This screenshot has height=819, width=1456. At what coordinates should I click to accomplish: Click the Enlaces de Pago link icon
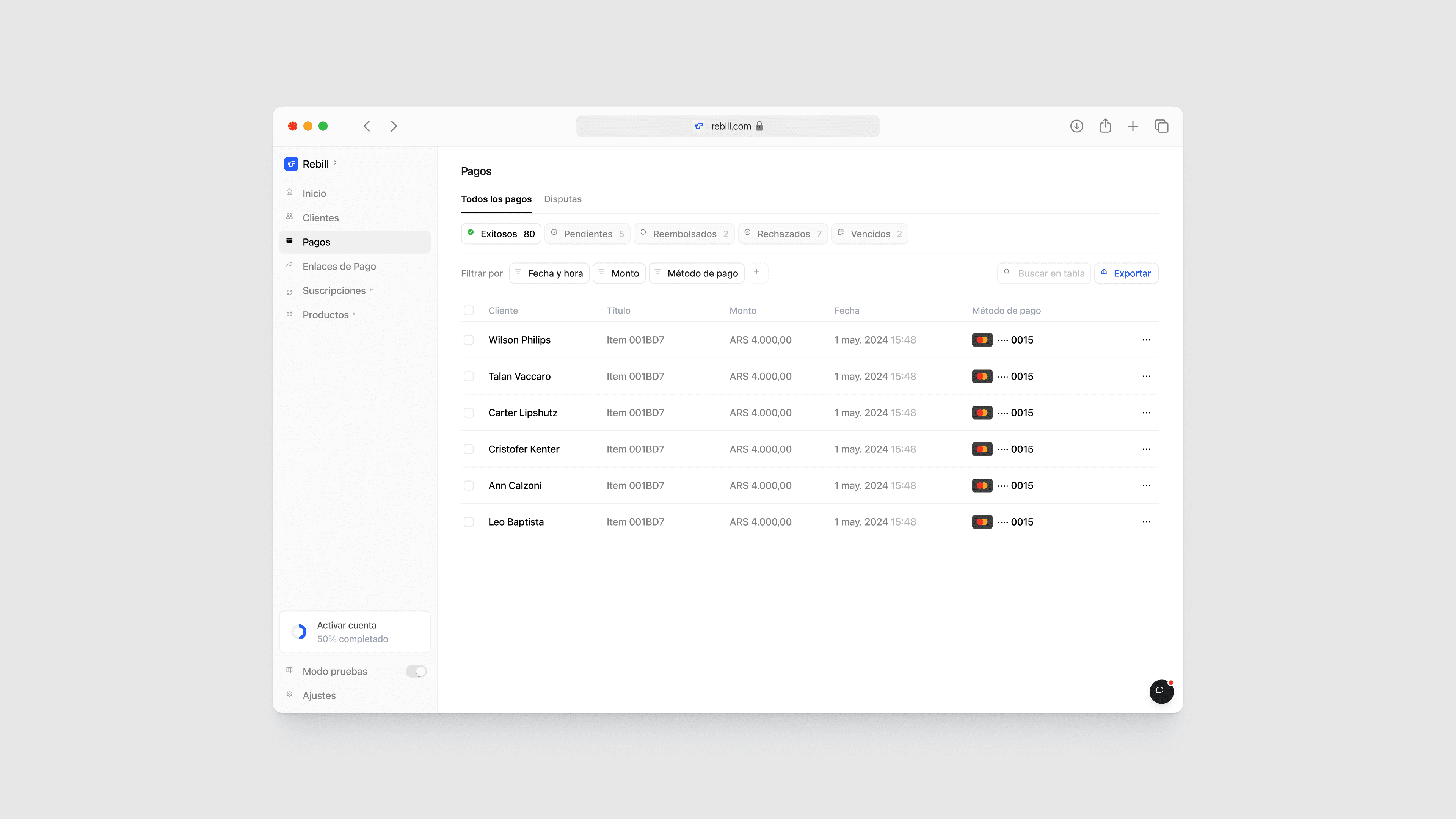point(289,265)
